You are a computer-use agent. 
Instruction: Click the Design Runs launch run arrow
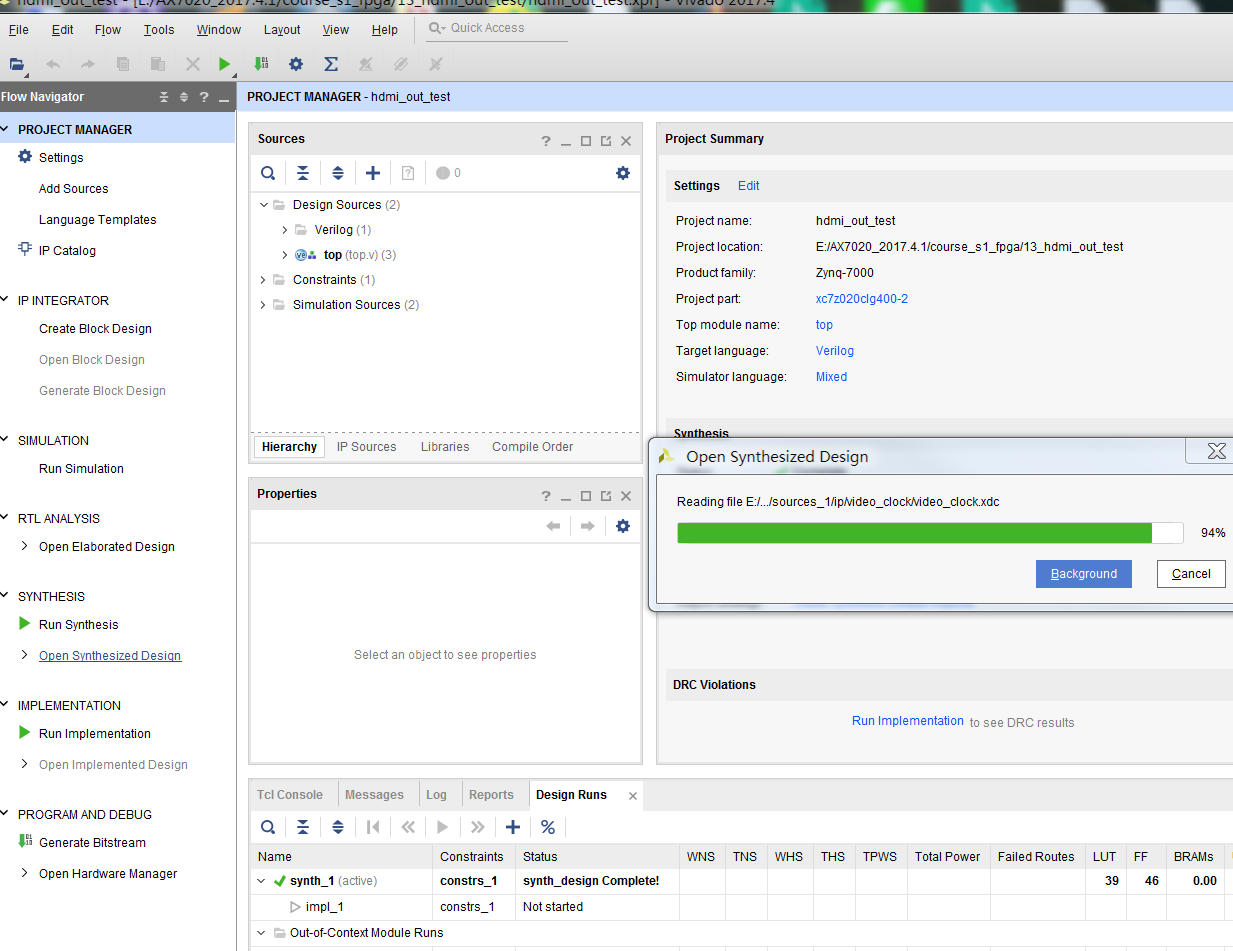(443, 827)
